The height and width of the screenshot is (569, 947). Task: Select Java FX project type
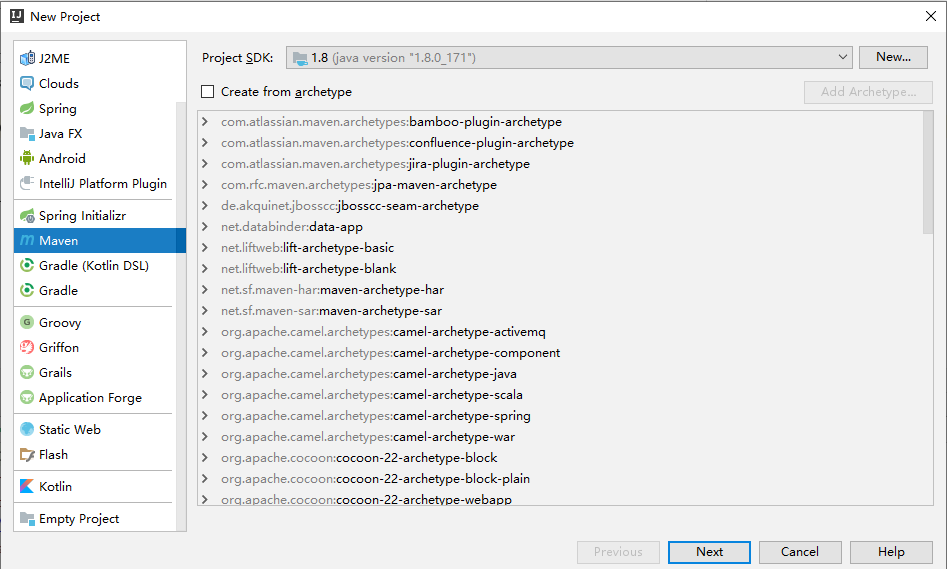(60, 133)
